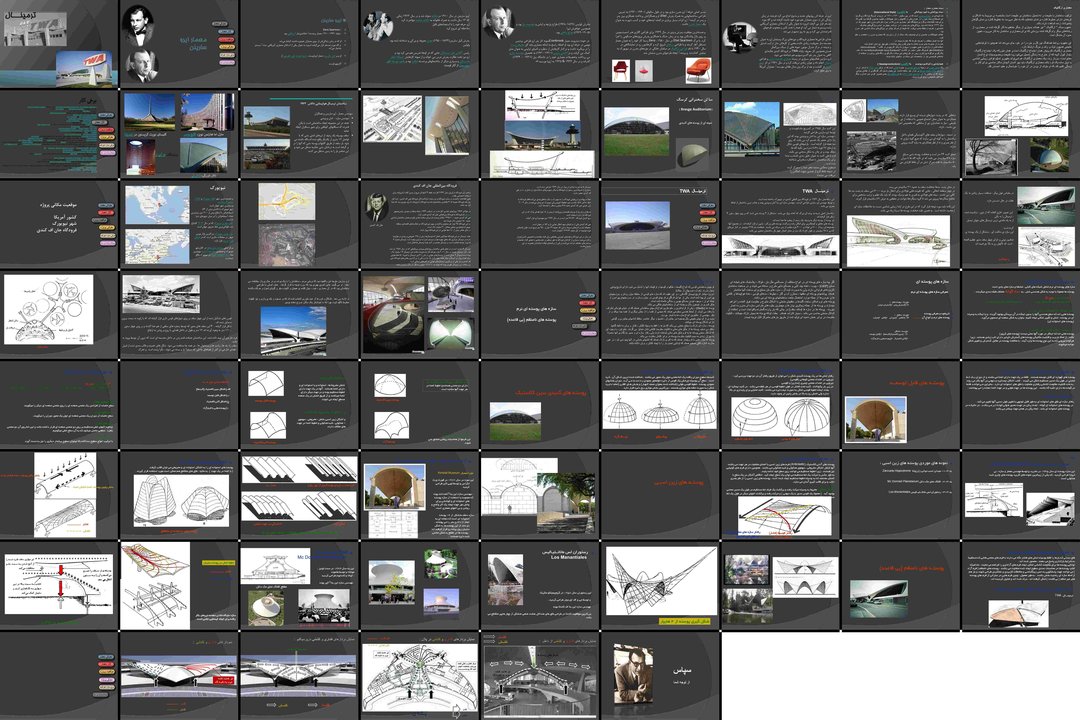
Task: Open the slide with hyperbolic paraboloid wireframe
Action: tap(660, 585)
